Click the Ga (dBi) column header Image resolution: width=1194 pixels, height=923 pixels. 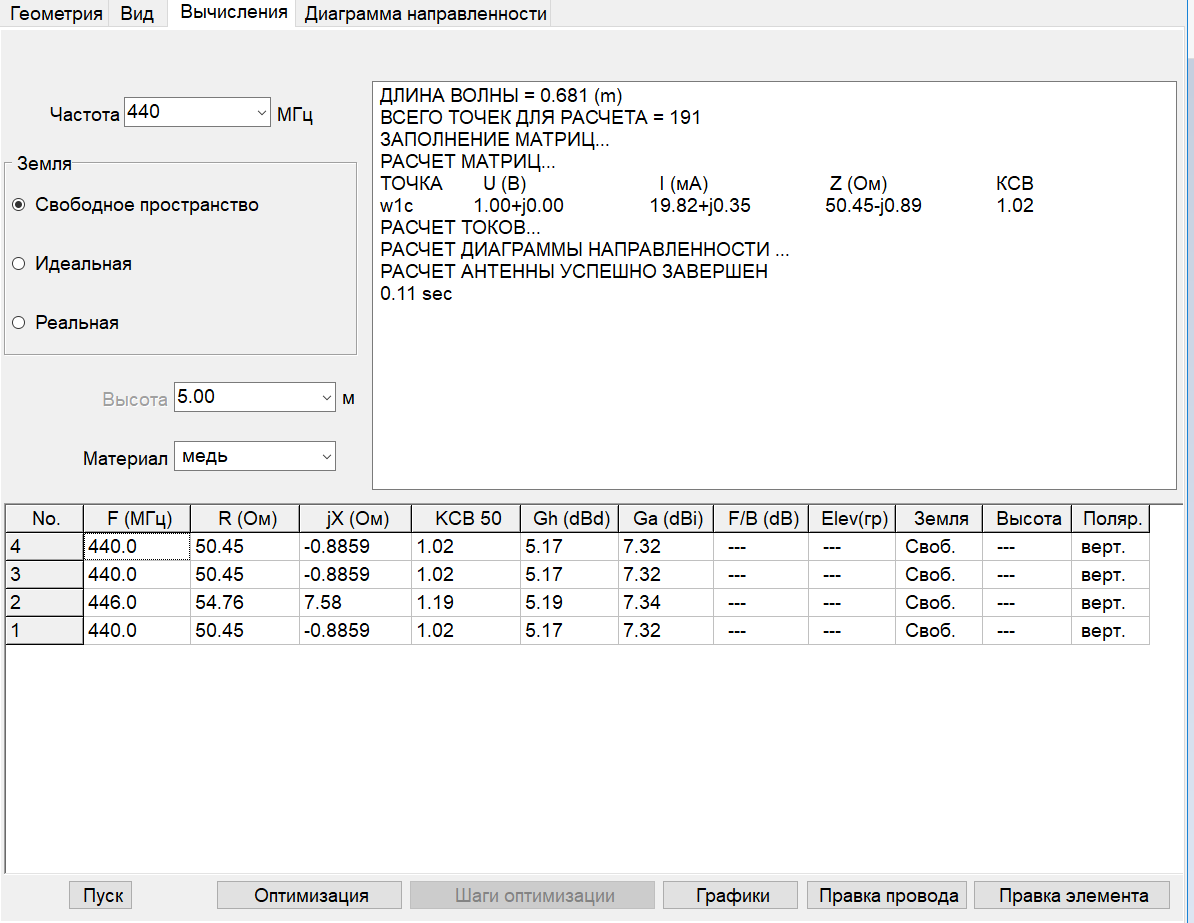666,519
